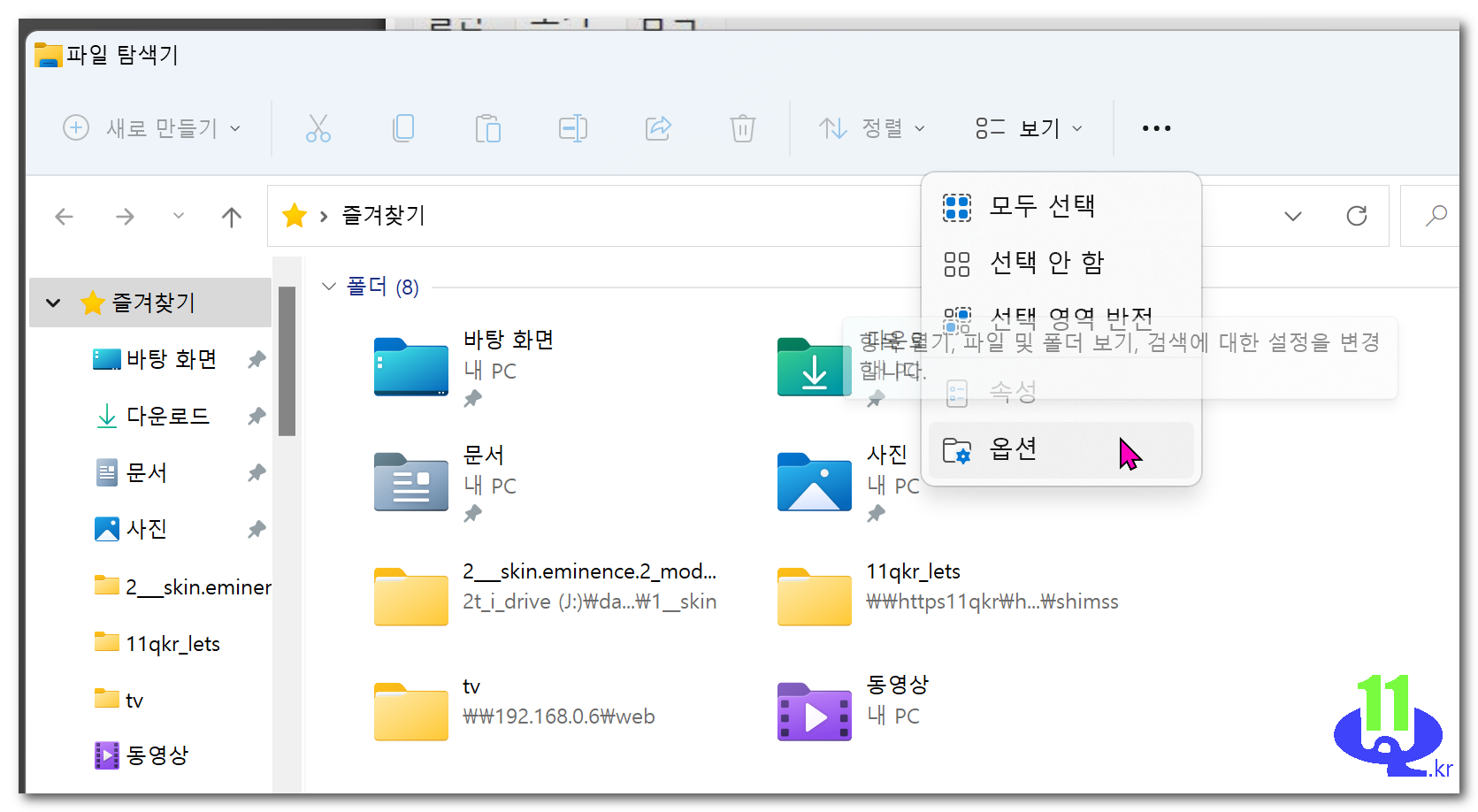
Task: Click the Paste clipboard icon
Action: coord(487,128)
